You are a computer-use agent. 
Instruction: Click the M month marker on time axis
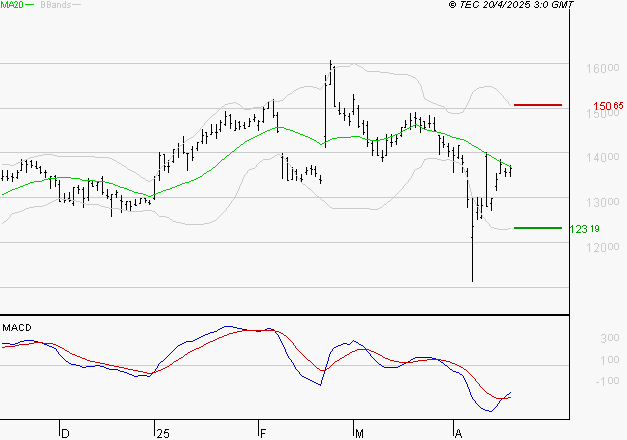point(359,433)
